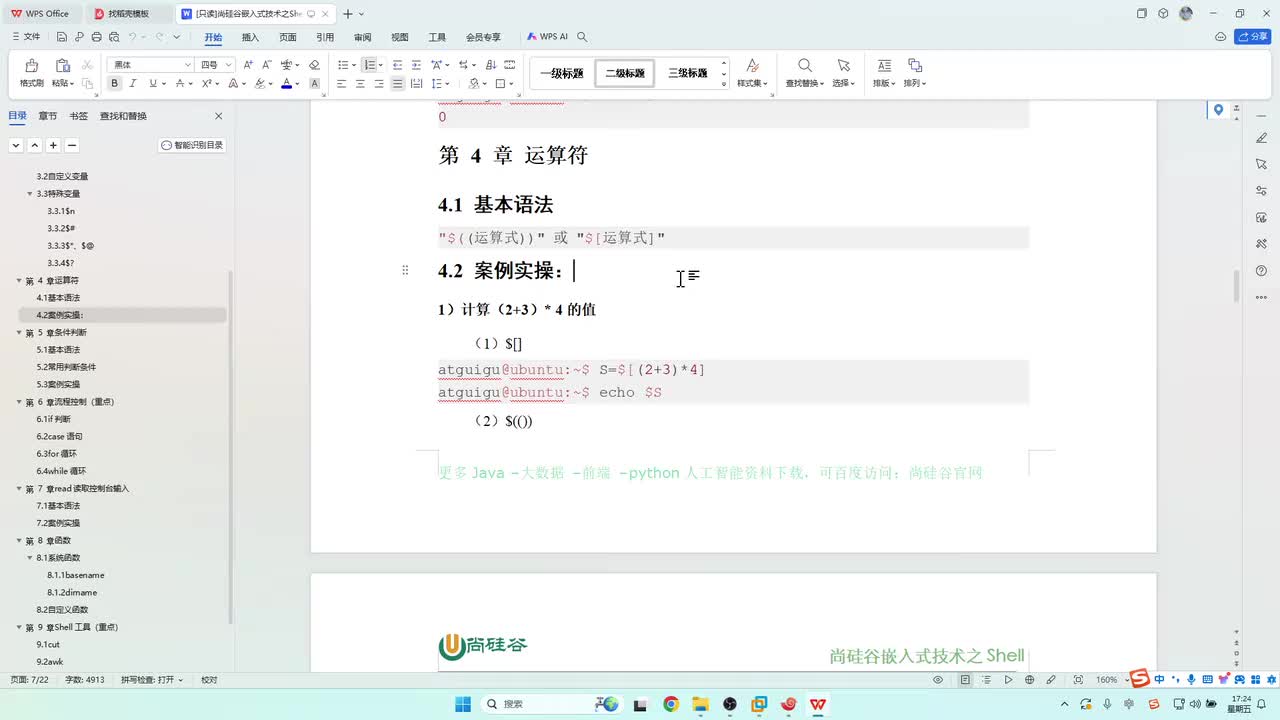Click the paragraph shading fill icon
Screen dimensions: 1280x720
coord(475,84)
